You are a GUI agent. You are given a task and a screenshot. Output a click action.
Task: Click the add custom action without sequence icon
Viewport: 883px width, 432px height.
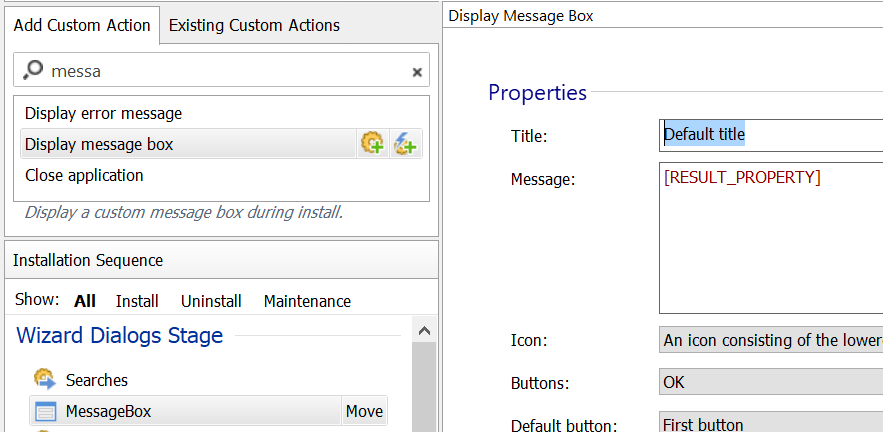[x=405, y=144]
